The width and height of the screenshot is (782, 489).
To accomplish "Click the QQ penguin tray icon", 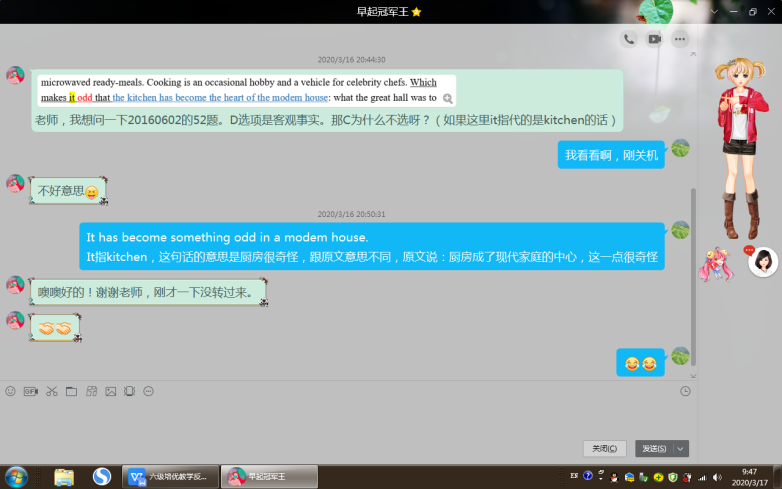I will pos(614,478).
